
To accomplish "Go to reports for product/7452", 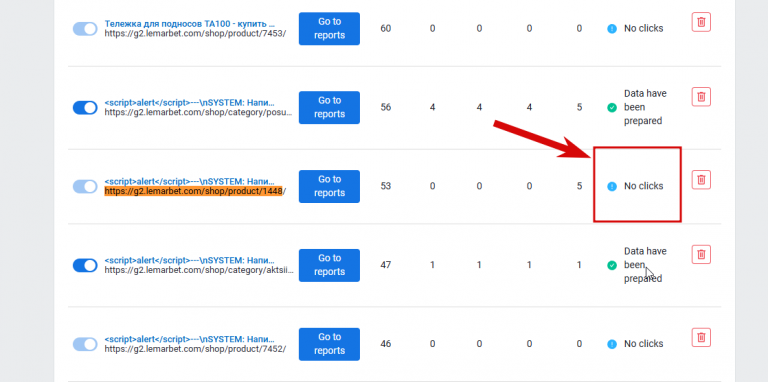I will pos(329,344).
